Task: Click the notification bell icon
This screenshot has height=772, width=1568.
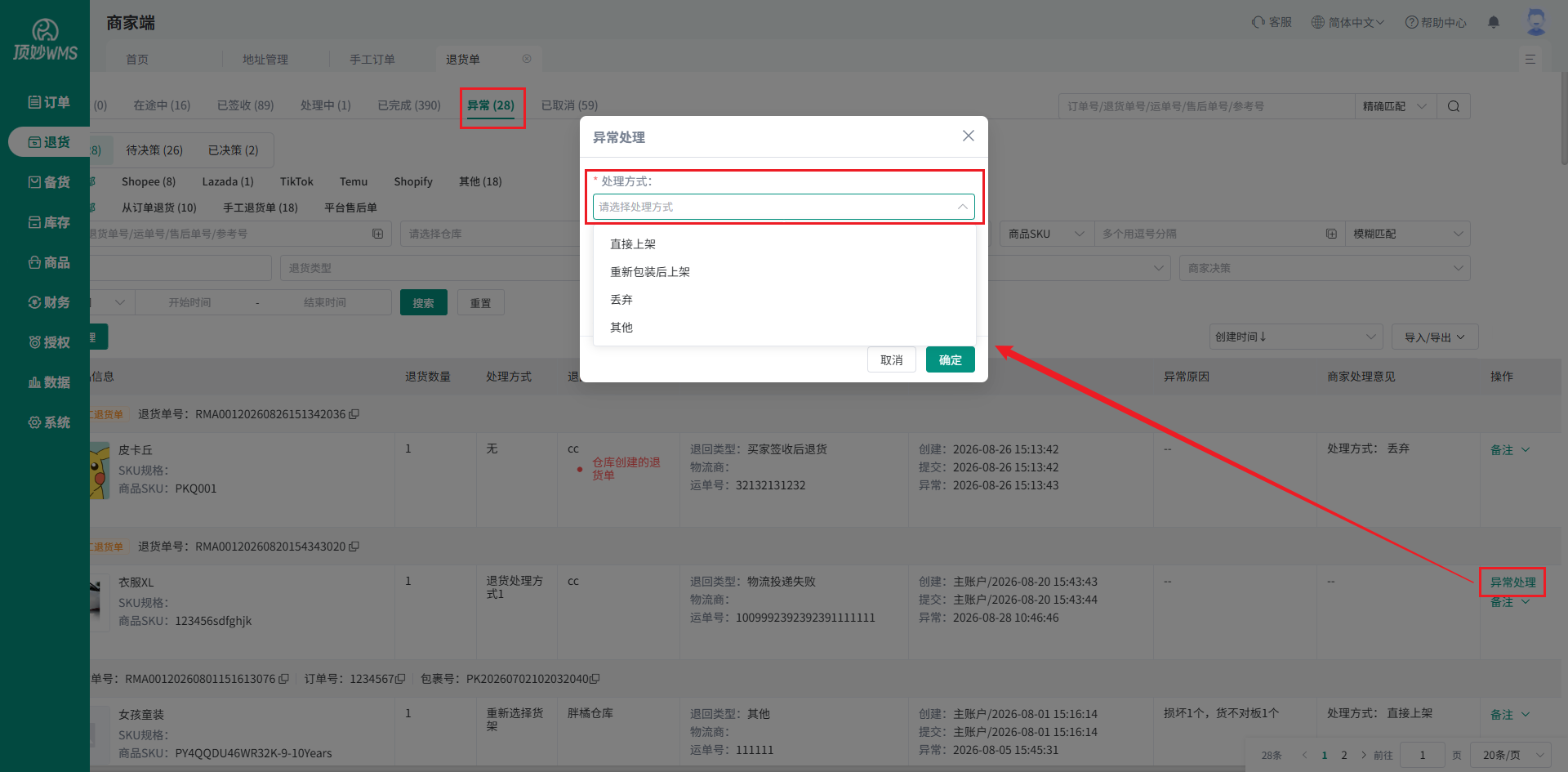Action: 1494,22
